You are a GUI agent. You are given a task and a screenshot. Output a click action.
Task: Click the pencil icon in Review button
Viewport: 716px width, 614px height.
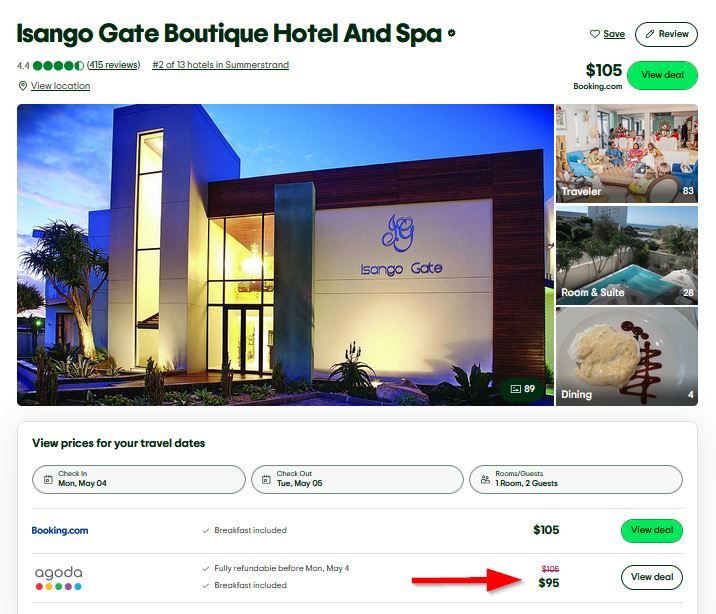pos(650,34)
